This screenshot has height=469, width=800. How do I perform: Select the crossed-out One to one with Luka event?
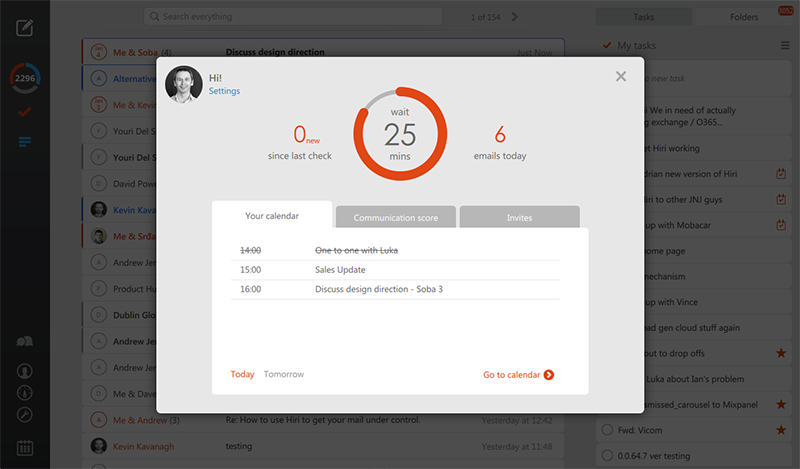click(x=395, y=251)
